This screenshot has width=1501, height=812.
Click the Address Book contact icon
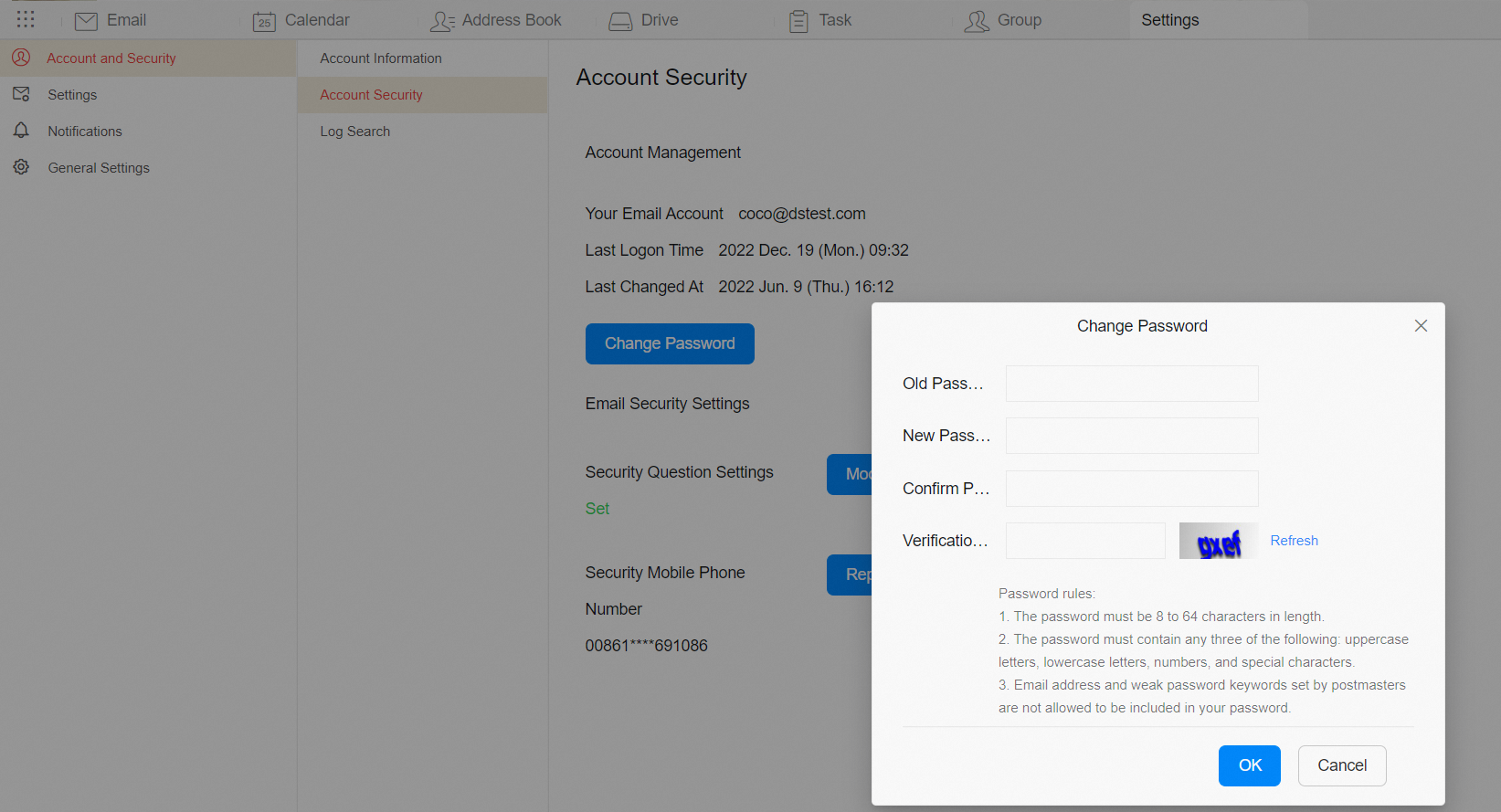tap(442, 21)
